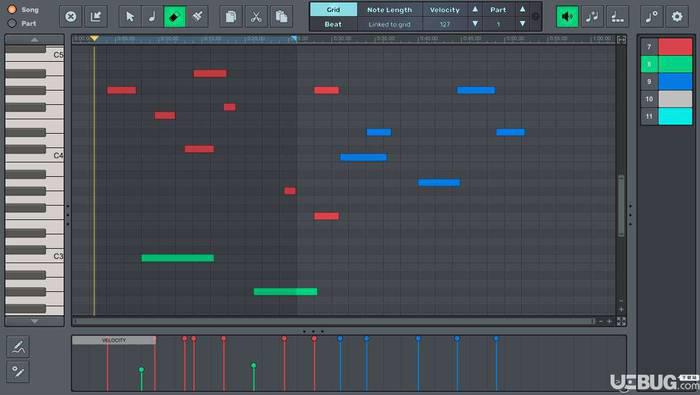This screenshot has width=700, height=395.
Task: Select the Part radio button
Action: point(12,23)
